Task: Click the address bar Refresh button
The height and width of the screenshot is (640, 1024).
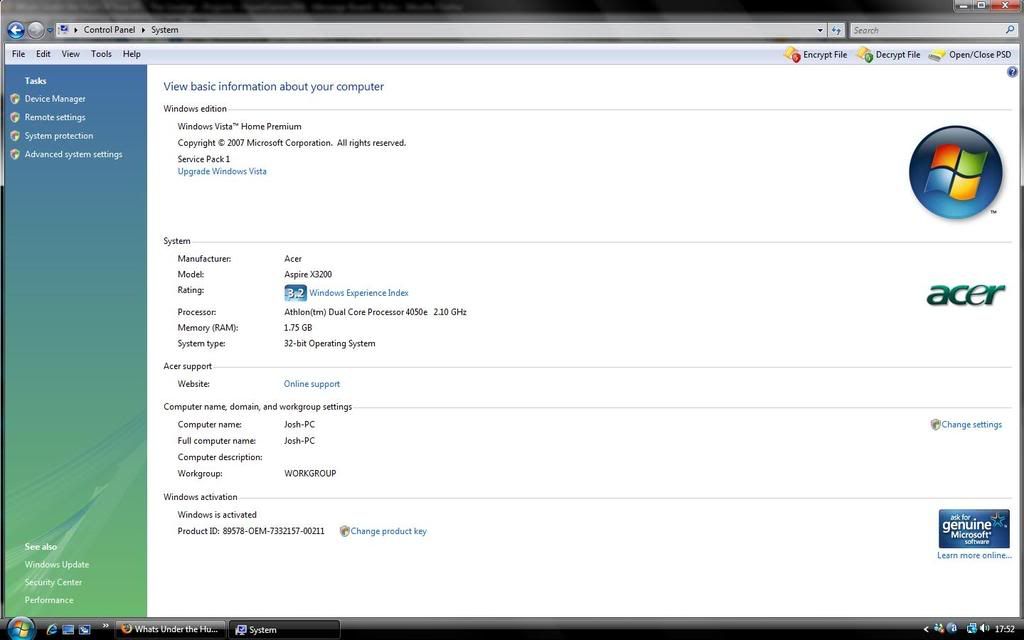Action: (837, 30)
